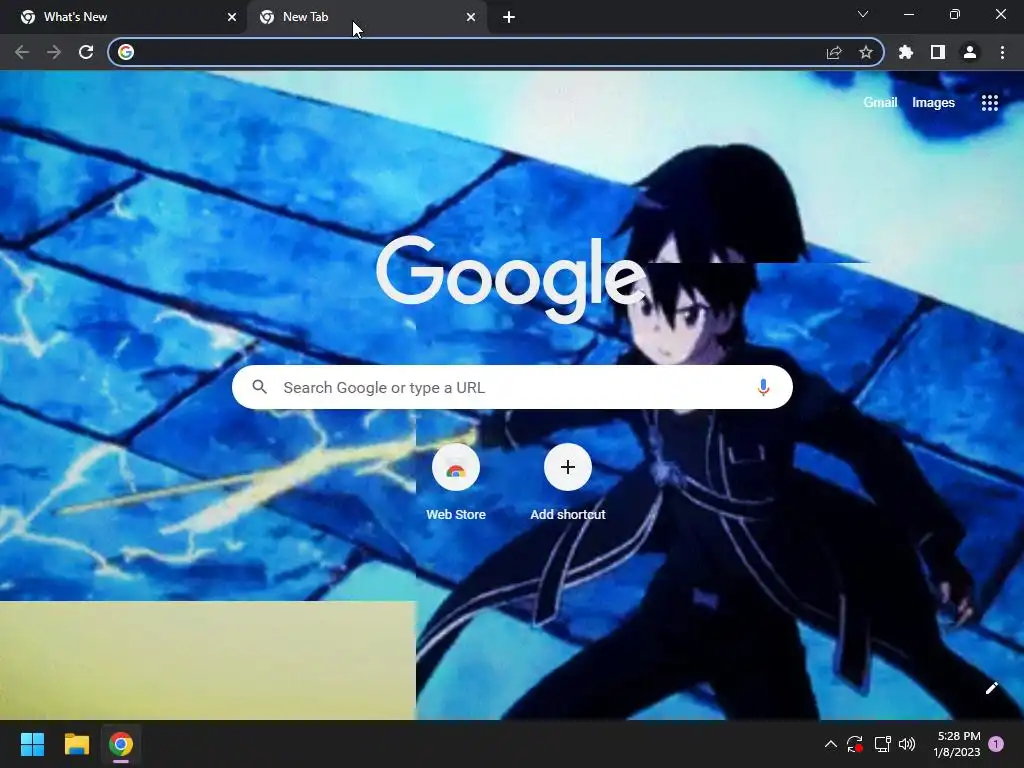Select the New Tab tab
This screenshot has width=1024, height=768.
366,17
